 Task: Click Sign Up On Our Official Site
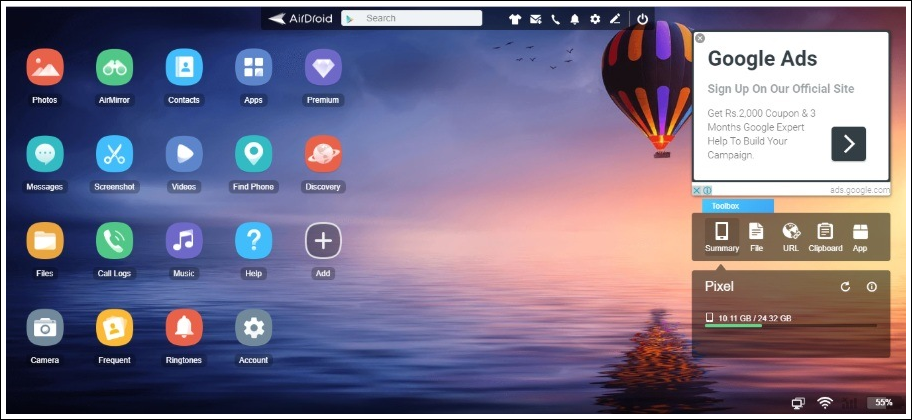pyautogui.click(x=781, y=89)
